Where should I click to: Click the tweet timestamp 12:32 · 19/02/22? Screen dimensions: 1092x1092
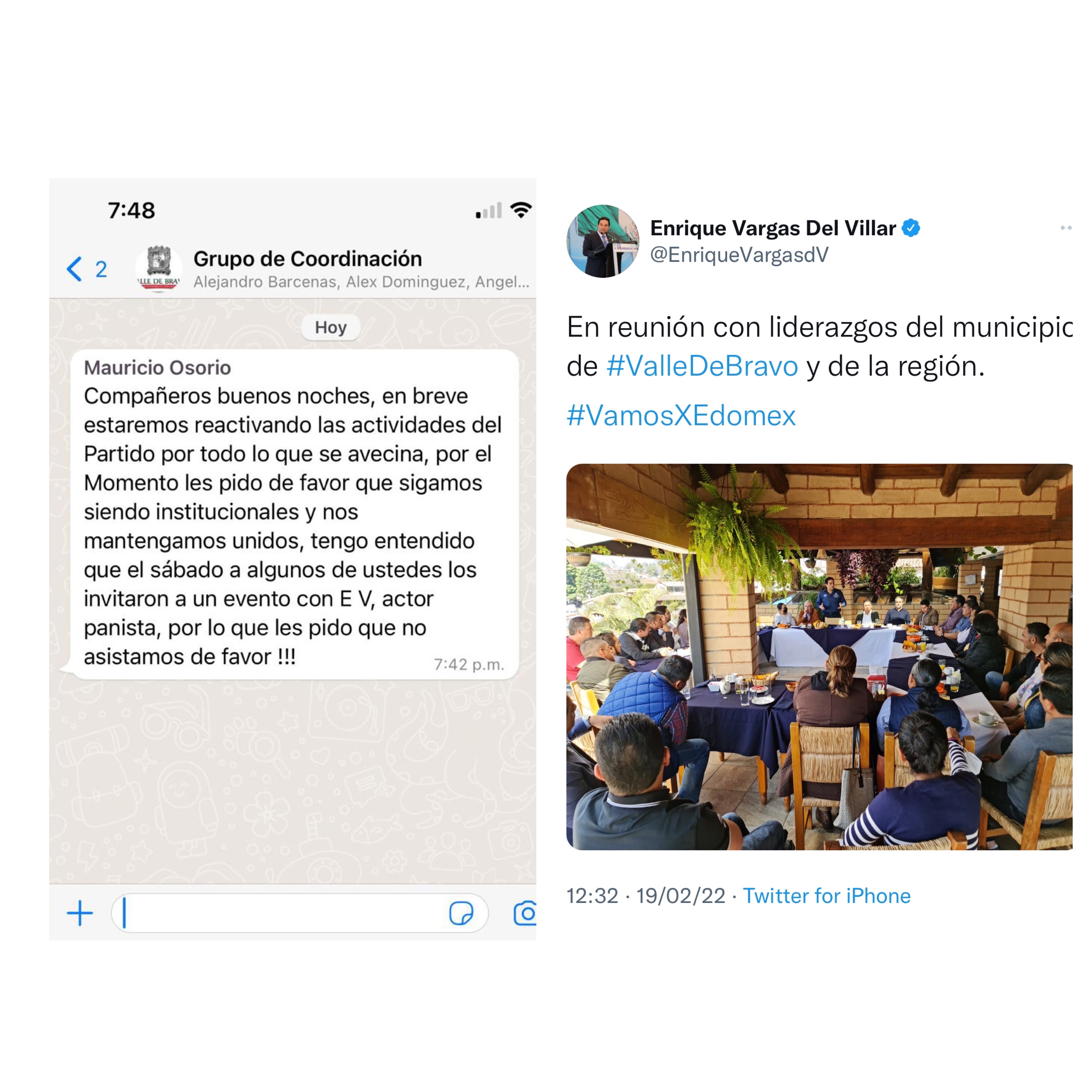point(646,897)
